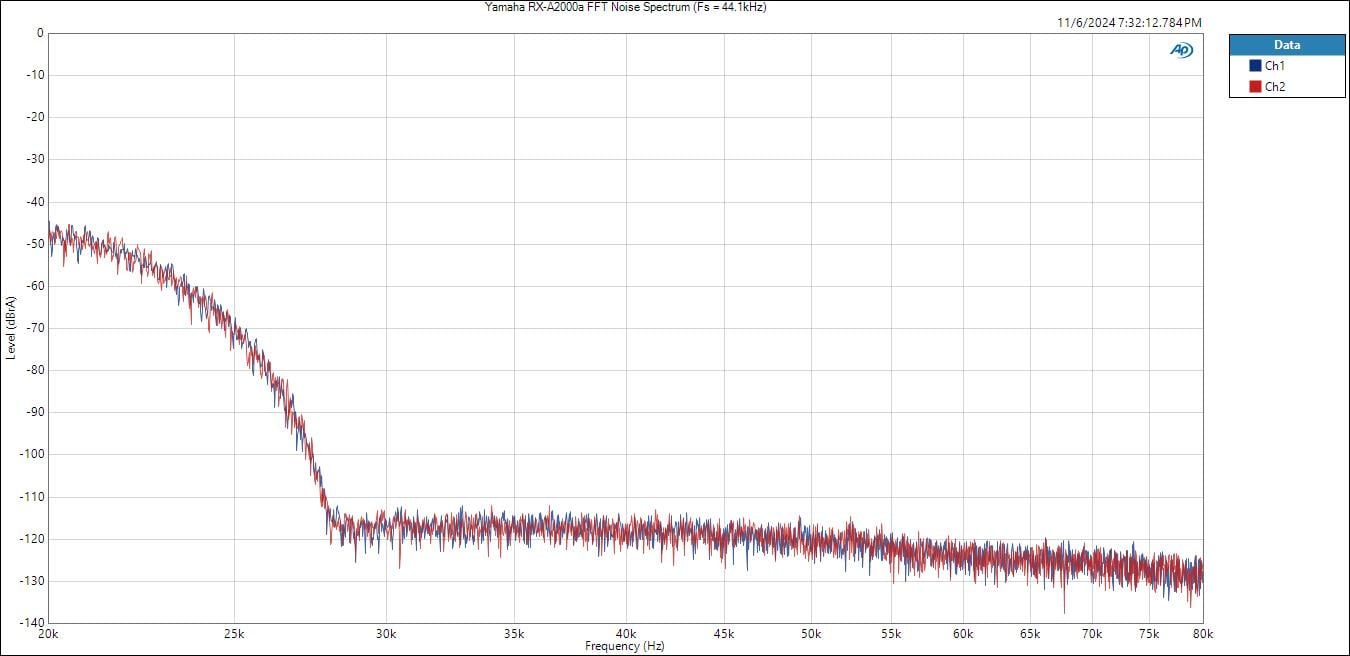The image size is (1350, 656).
Task: Click the Data legend header
Action: 1287,45
